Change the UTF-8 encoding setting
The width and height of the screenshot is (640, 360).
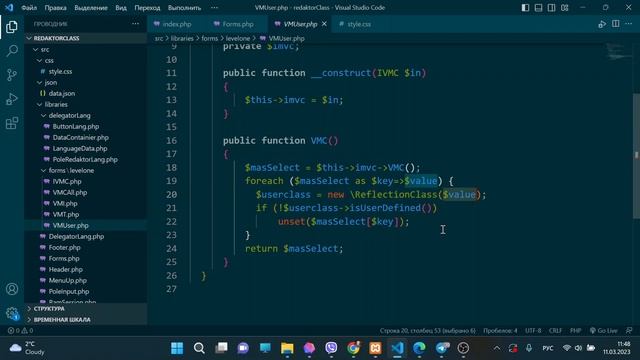click(533, 331)
